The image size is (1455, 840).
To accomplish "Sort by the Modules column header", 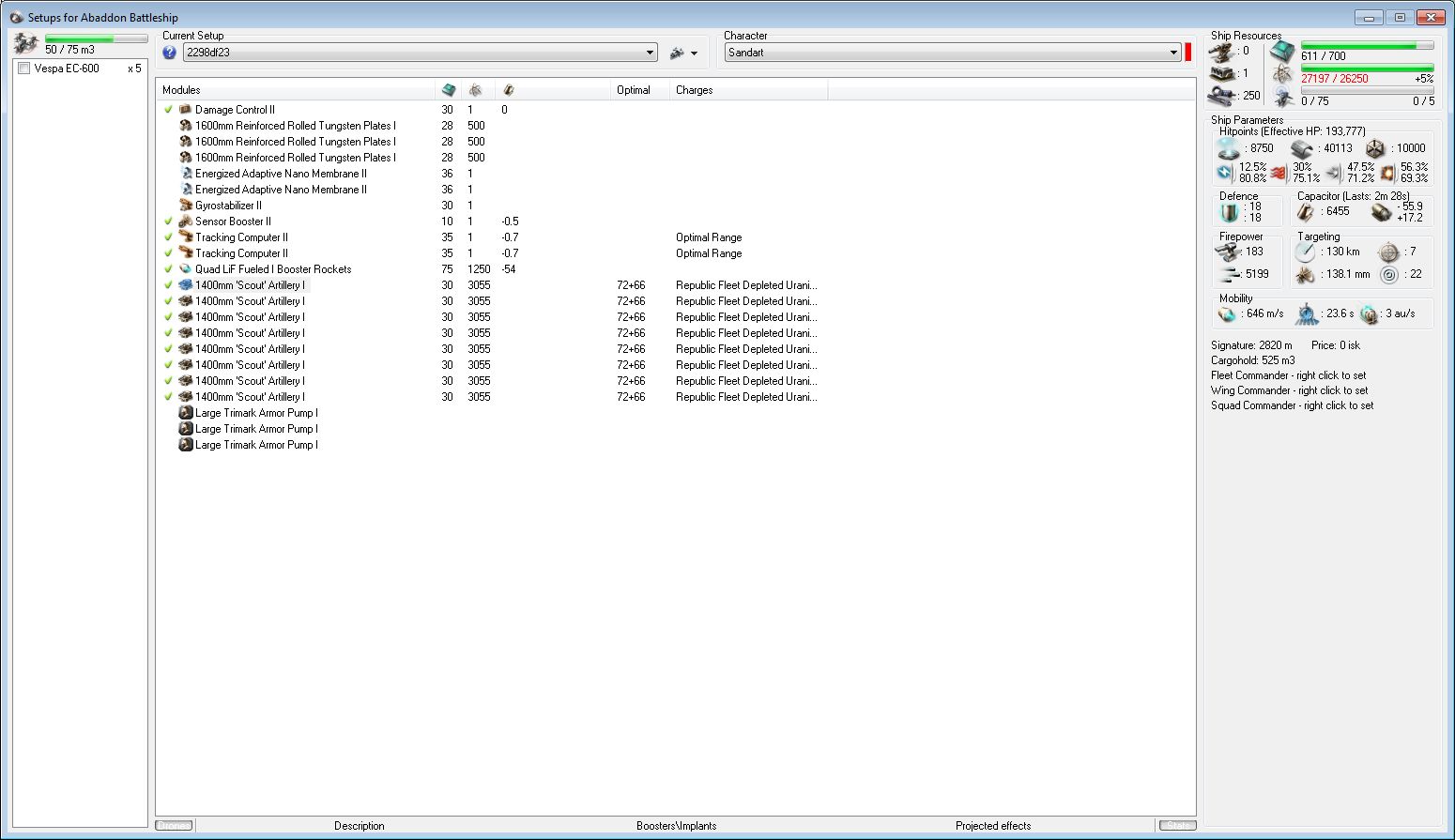I will click(296, 90).
